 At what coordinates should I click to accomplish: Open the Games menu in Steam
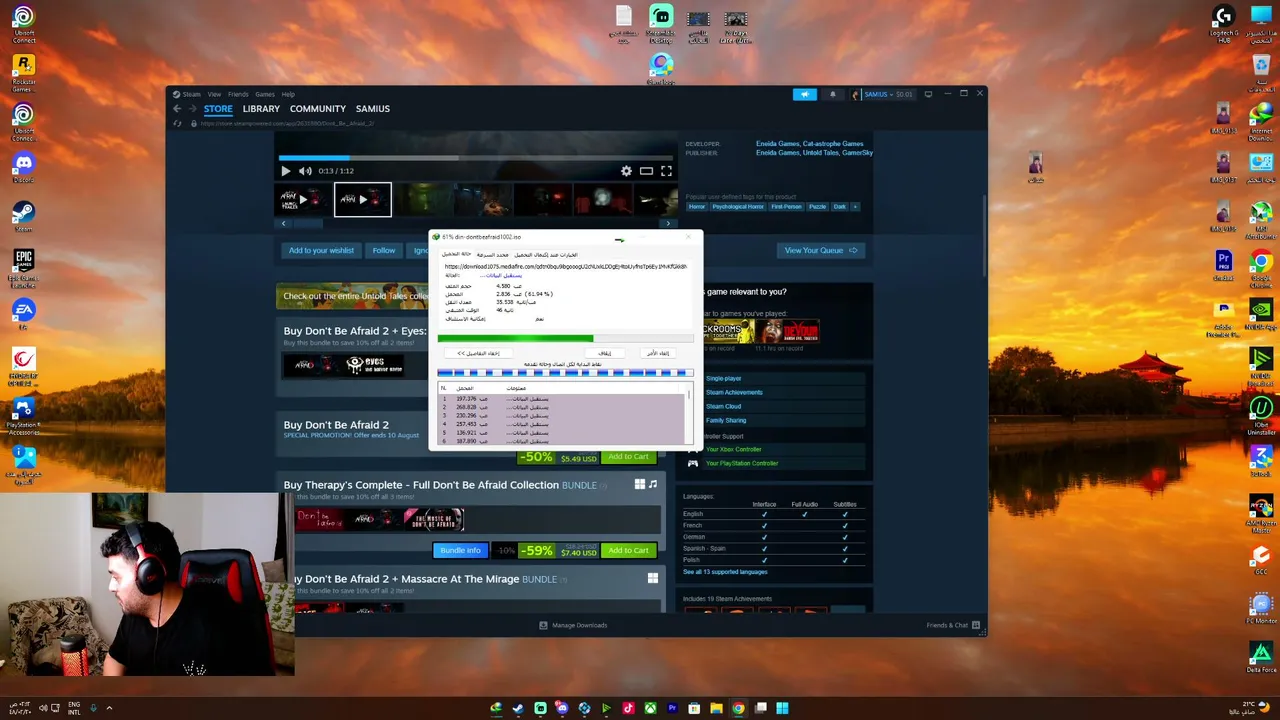pyautogui.click(x=265, y=94)
